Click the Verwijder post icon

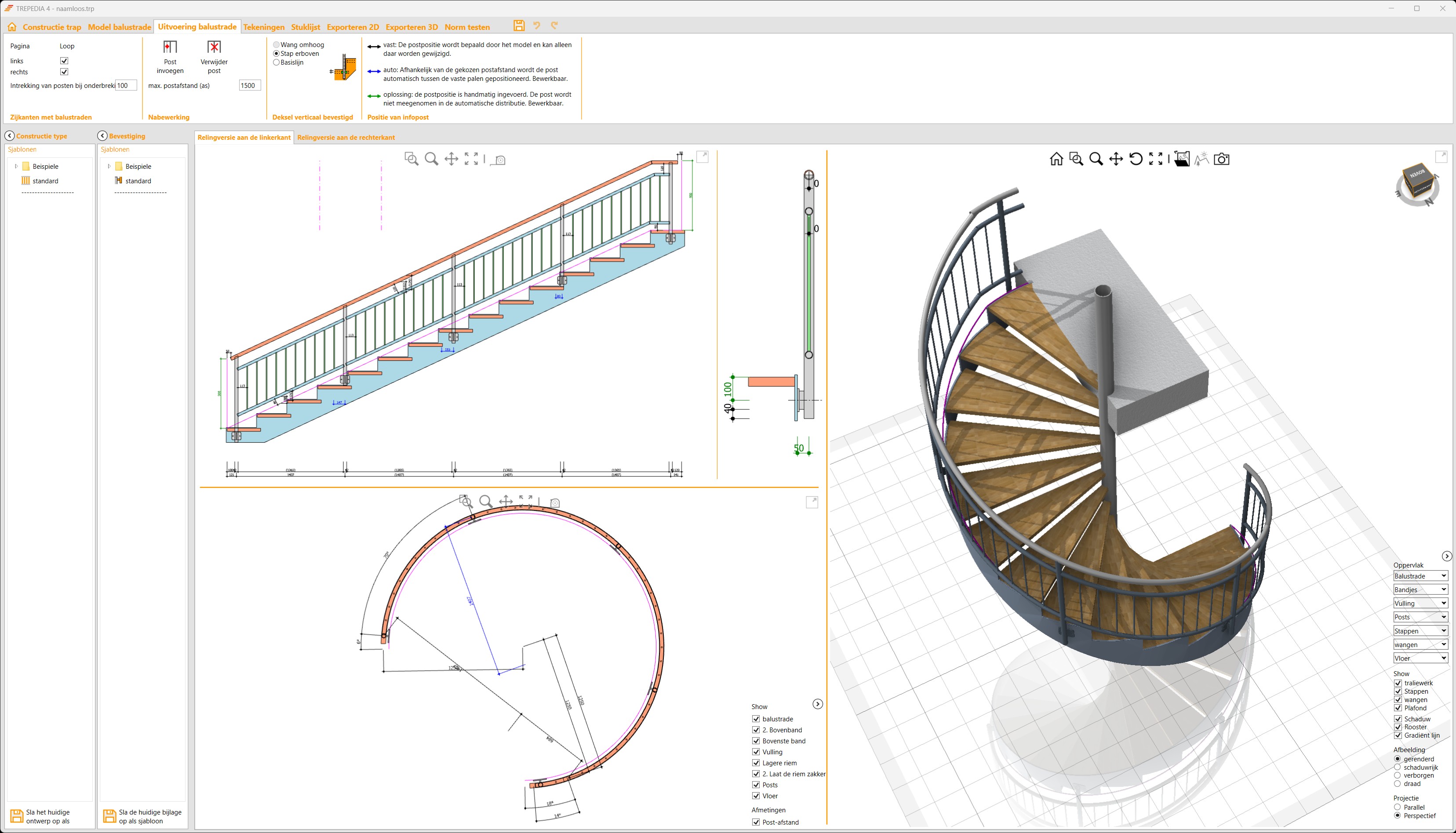tap(214, 47)
